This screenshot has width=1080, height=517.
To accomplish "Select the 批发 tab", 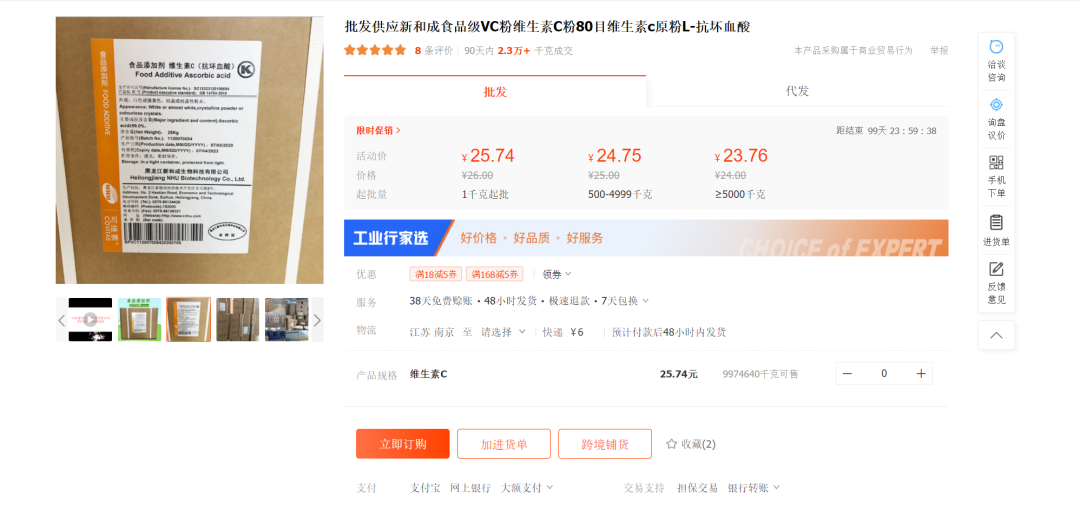I will click(495, 92).
